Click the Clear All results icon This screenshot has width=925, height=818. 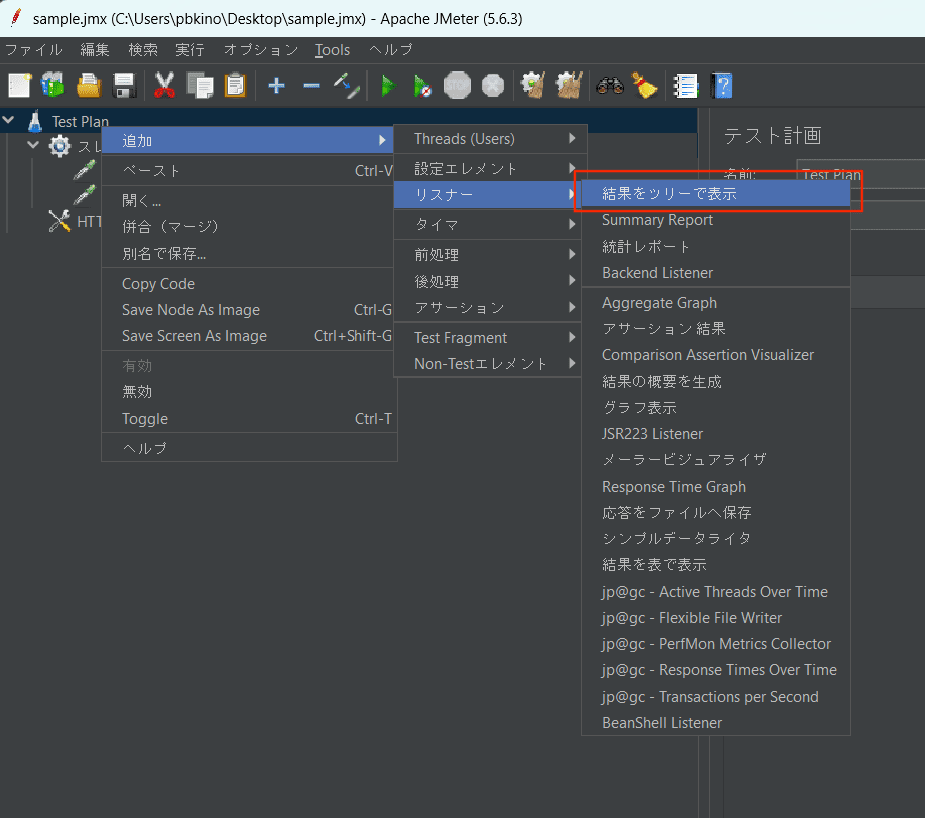569,86
